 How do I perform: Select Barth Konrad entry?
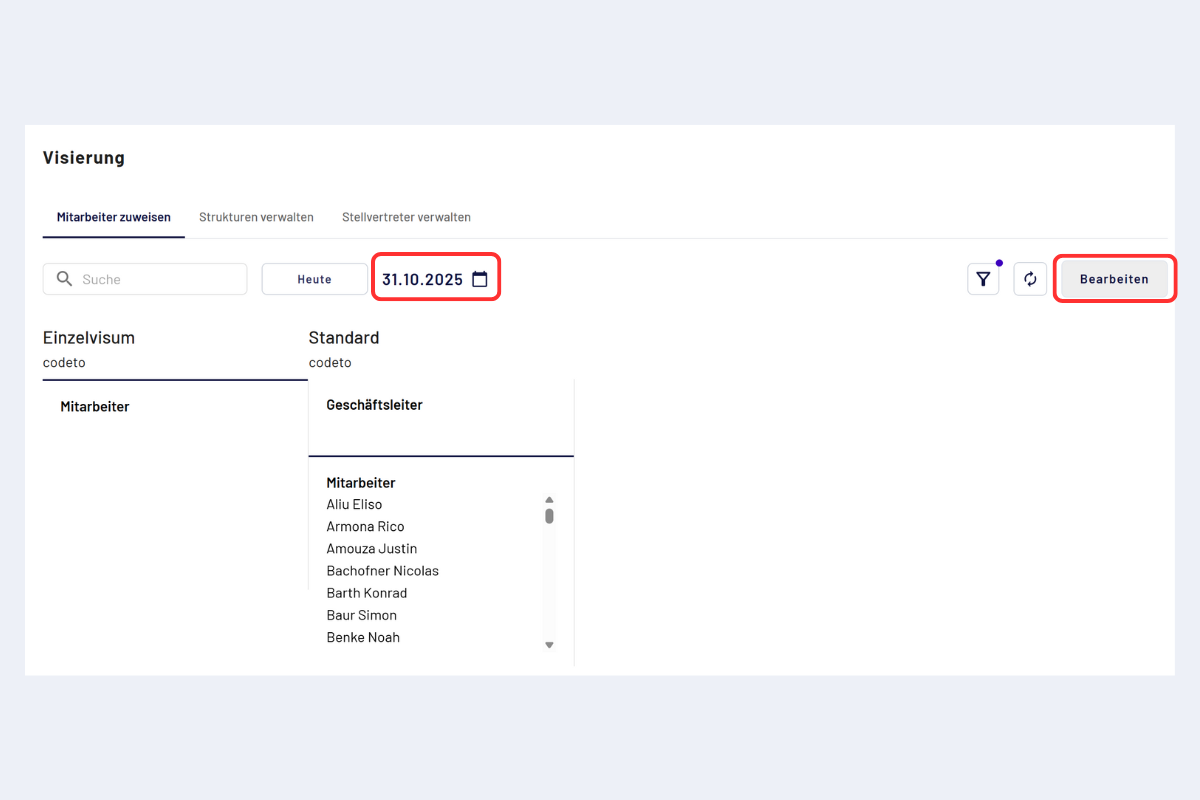[x=366, y=593]
